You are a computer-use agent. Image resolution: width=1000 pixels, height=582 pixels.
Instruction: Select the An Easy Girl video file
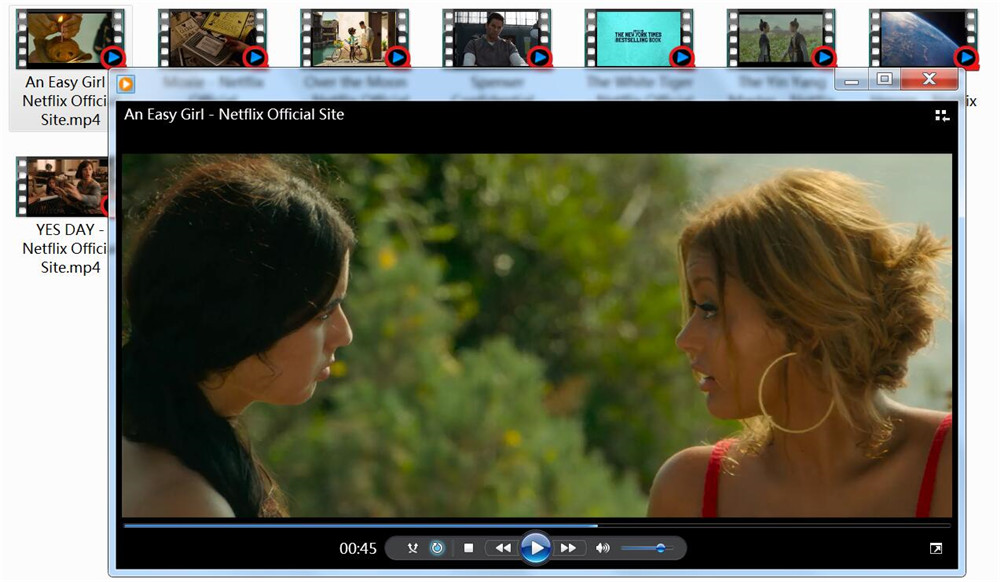[62, 40]
